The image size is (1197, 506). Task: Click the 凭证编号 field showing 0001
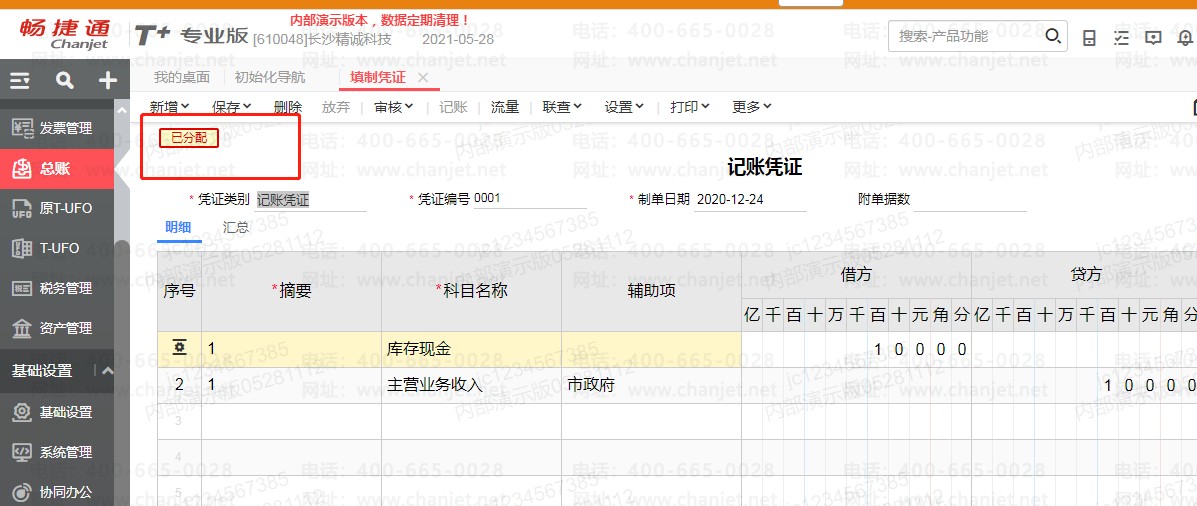click(x=530, y=199)
